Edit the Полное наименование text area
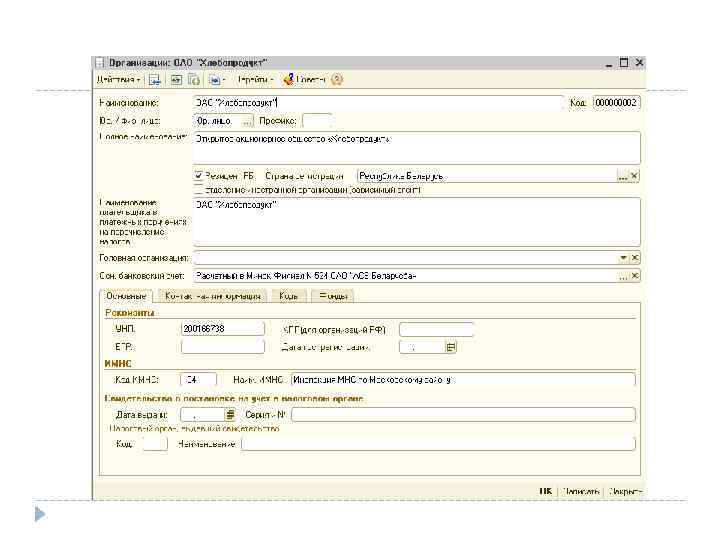The width and height of the screenshot is (720, 540). click(417, 148)
